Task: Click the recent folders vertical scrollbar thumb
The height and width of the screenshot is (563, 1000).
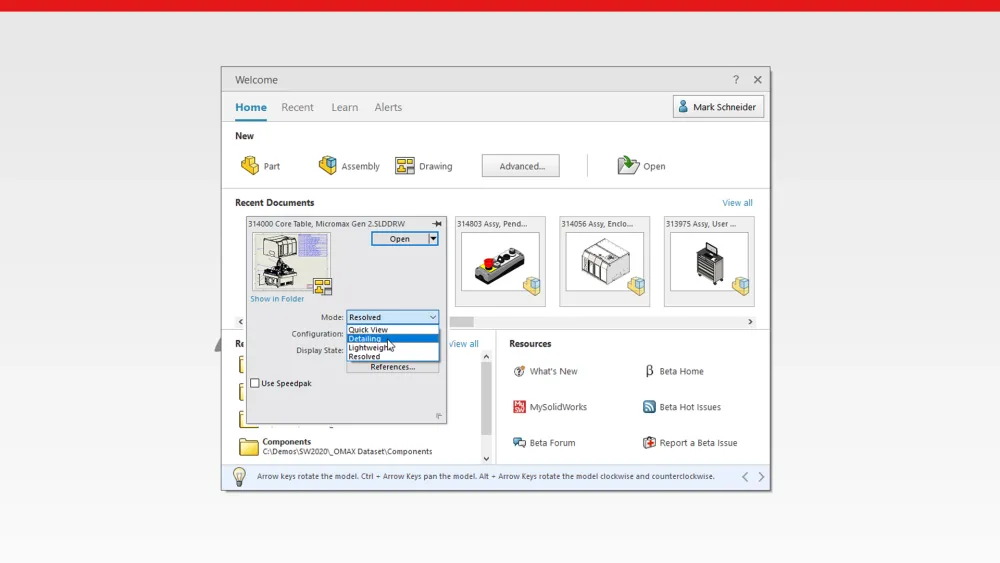Action: [x=486, y=398]
